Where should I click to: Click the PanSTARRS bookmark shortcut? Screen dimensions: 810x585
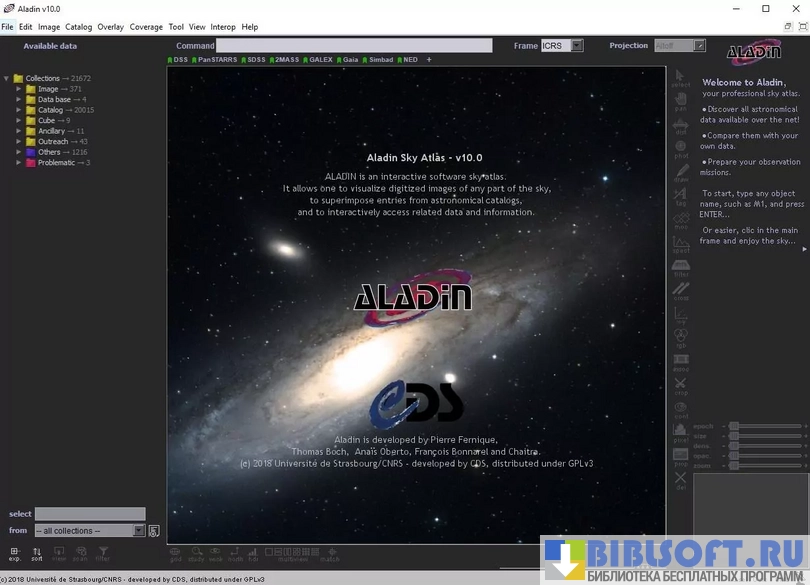[x=216, y=60]
